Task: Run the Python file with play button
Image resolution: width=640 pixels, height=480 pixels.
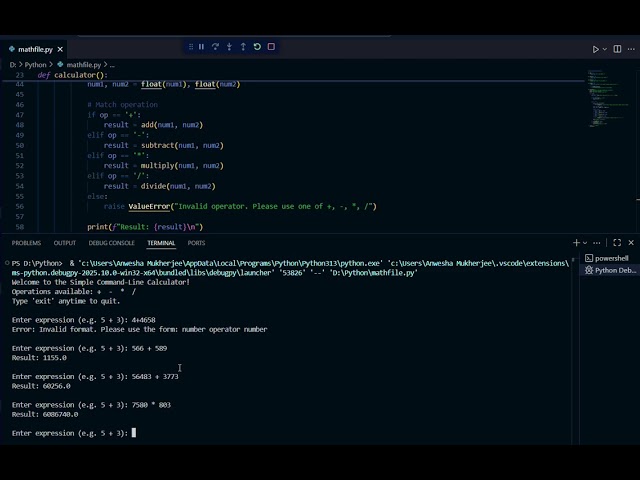Action: [596, 49]
